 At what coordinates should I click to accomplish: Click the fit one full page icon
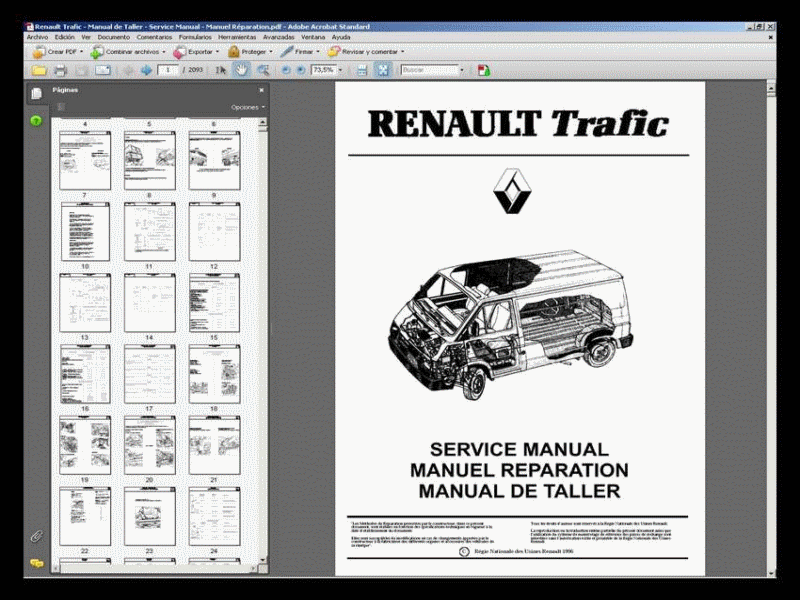tap(383, 70)
